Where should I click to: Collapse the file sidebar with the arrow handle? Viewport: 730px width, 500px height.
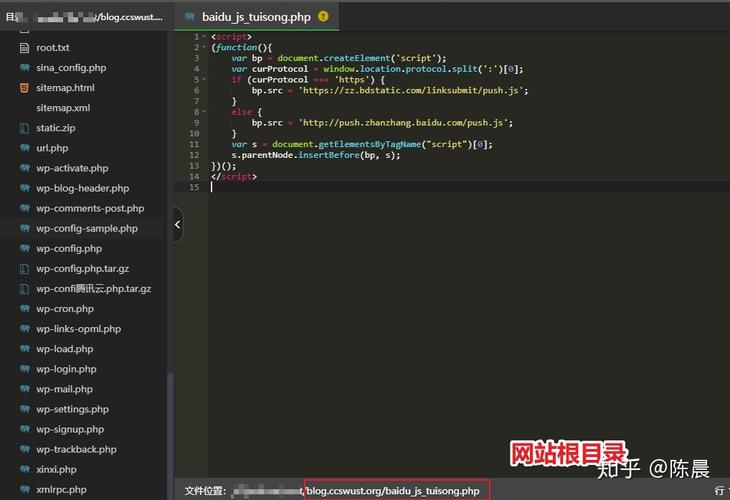pyautogui.click(x=178, y=225)
